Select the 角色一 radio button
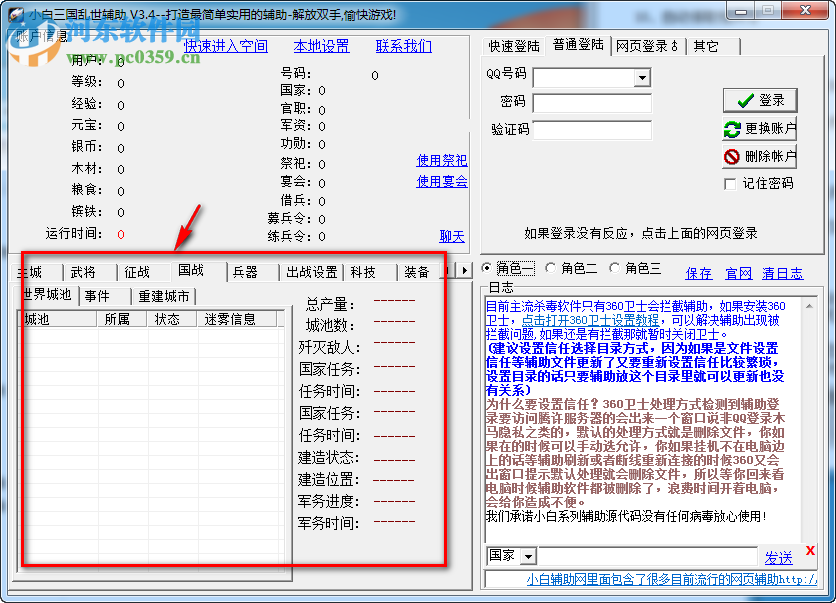The image size is (836, 603). coord(486,268)
